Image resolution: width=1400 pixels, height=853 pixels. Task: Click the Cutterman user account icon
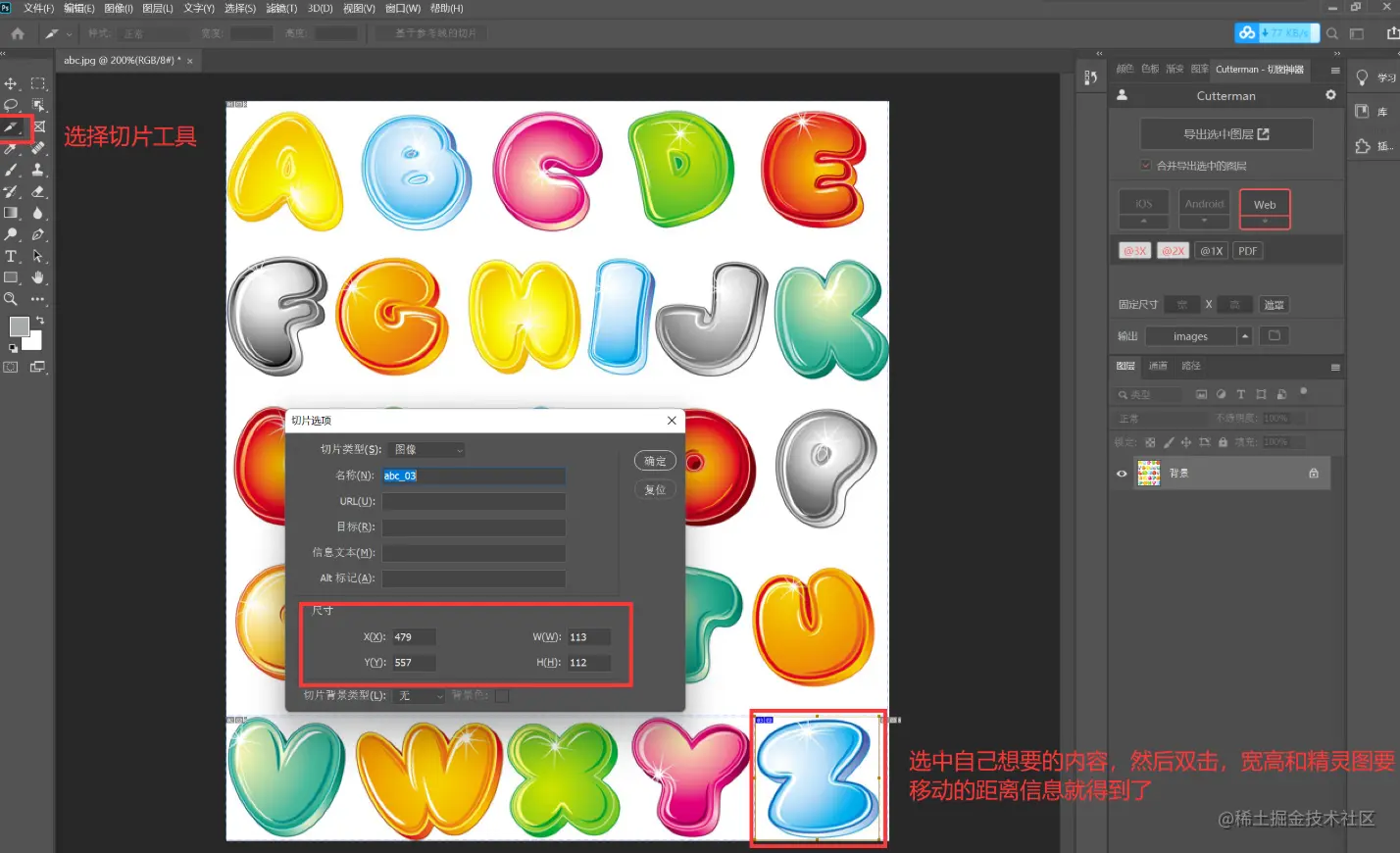pyautogui.click(x=1123, y=95)
